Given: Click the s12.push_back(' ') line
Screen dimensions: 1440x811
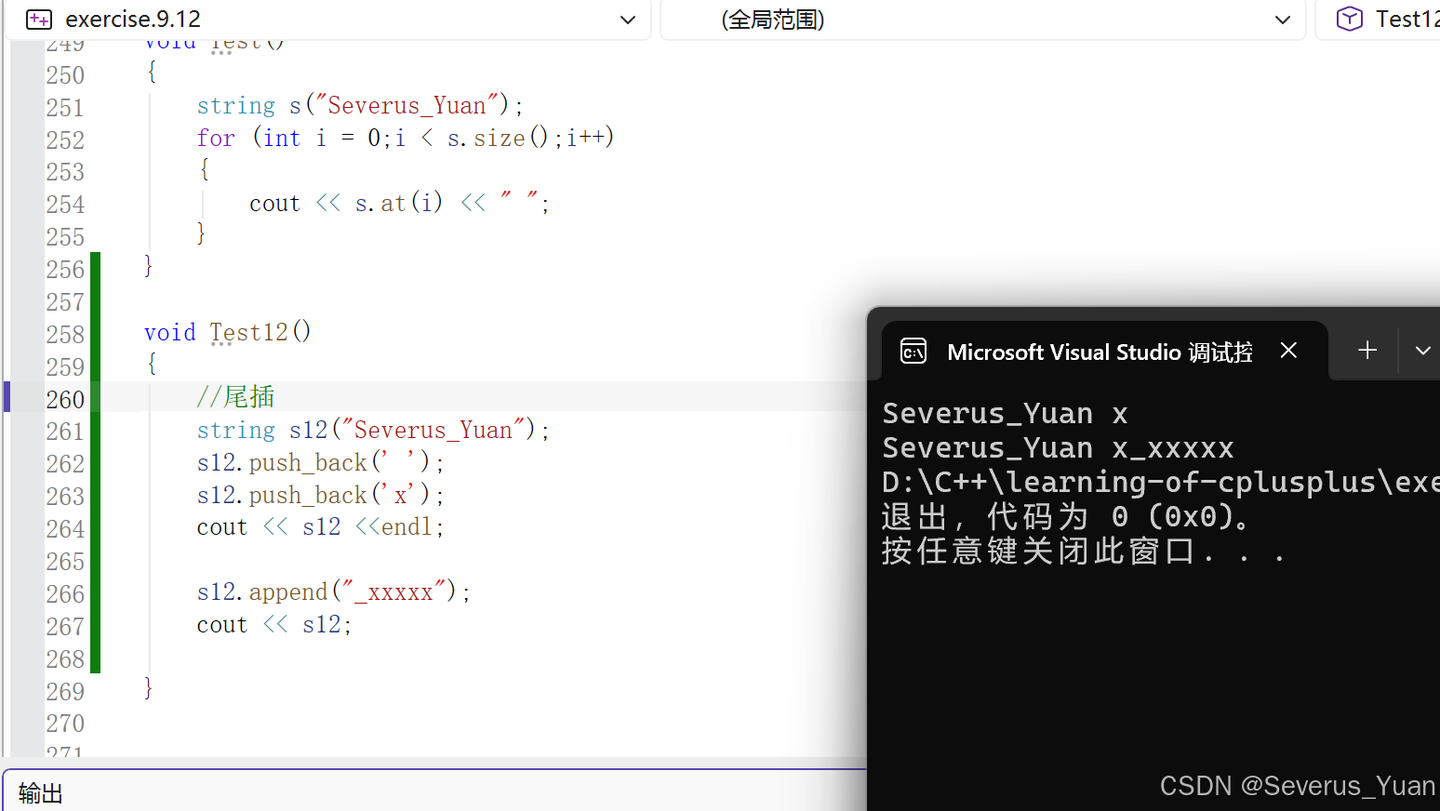Looking at the screenshot, I should pyautogui.click(x=320, y=463).
